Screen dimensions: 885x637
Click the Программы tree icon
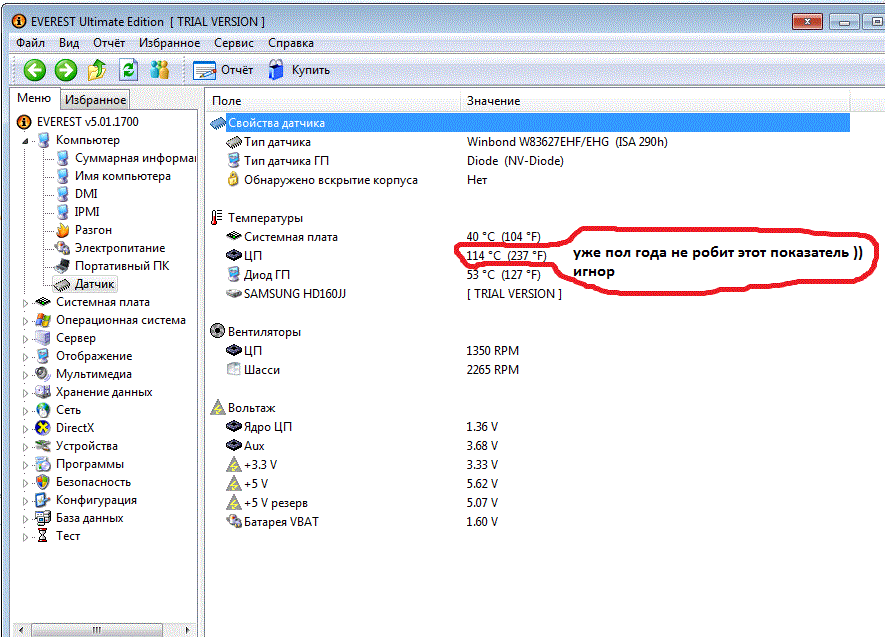(x=43, y=464)
